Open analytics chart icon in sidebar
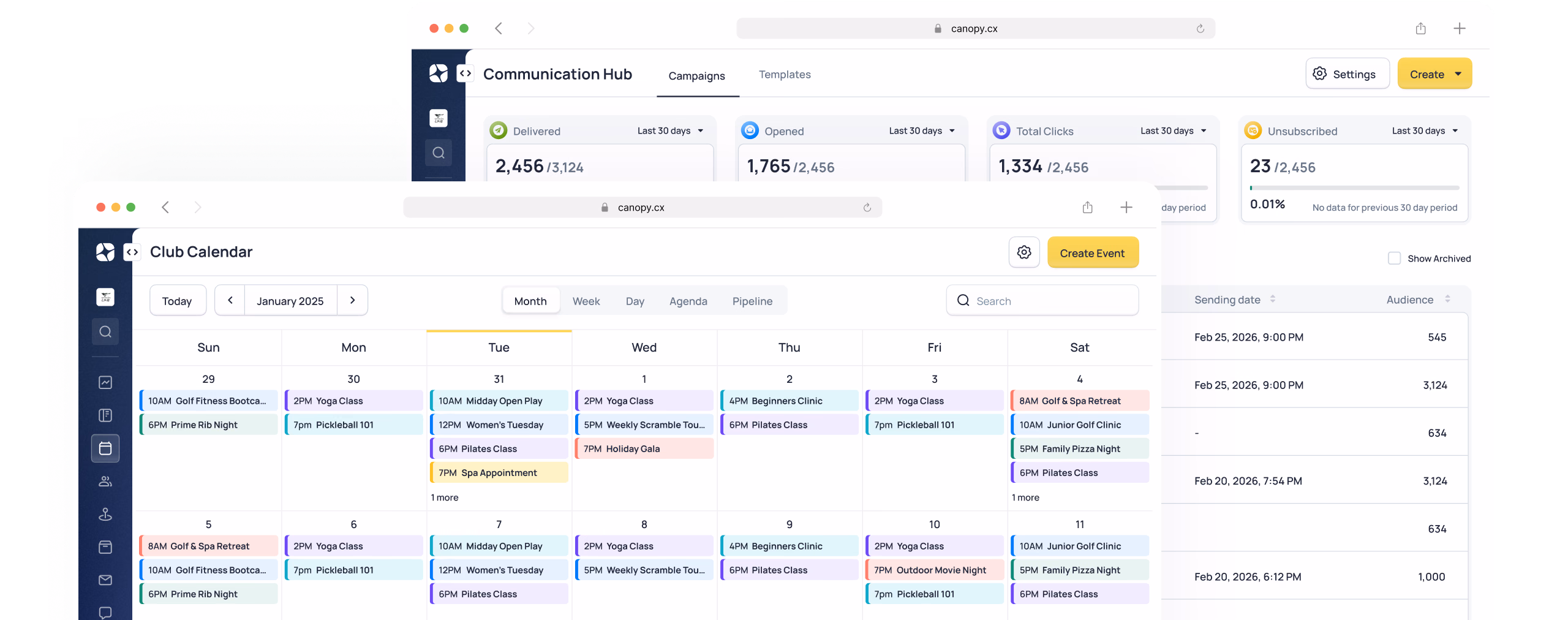This screenshot has height=620, width=1568. pyautogui.click(x=105, y=382)
